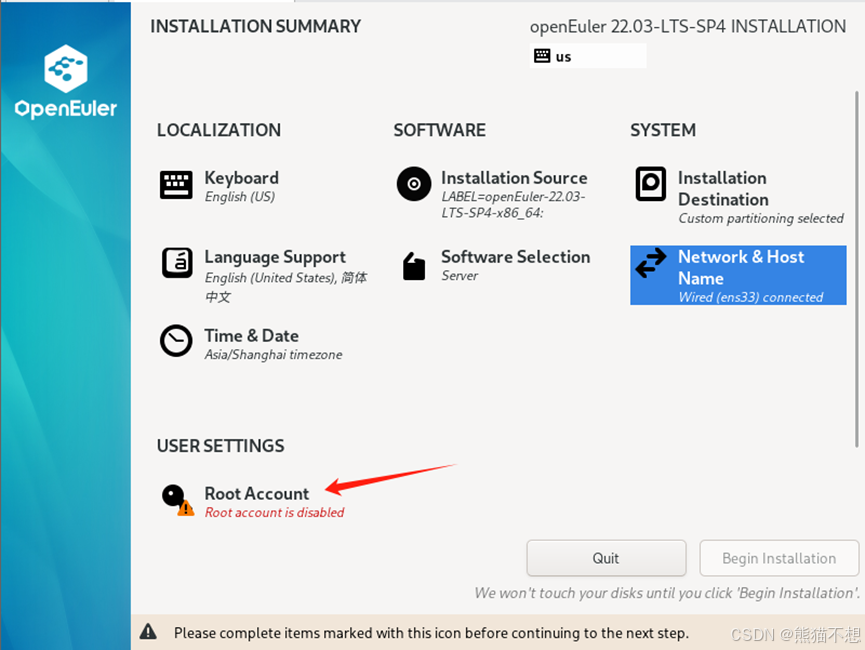Click 'LABEL=openEuler-22.03-LTS-SP4-x86_64:' source text
The width and height of the screenshot is (865, 650).
click(513, 205)
